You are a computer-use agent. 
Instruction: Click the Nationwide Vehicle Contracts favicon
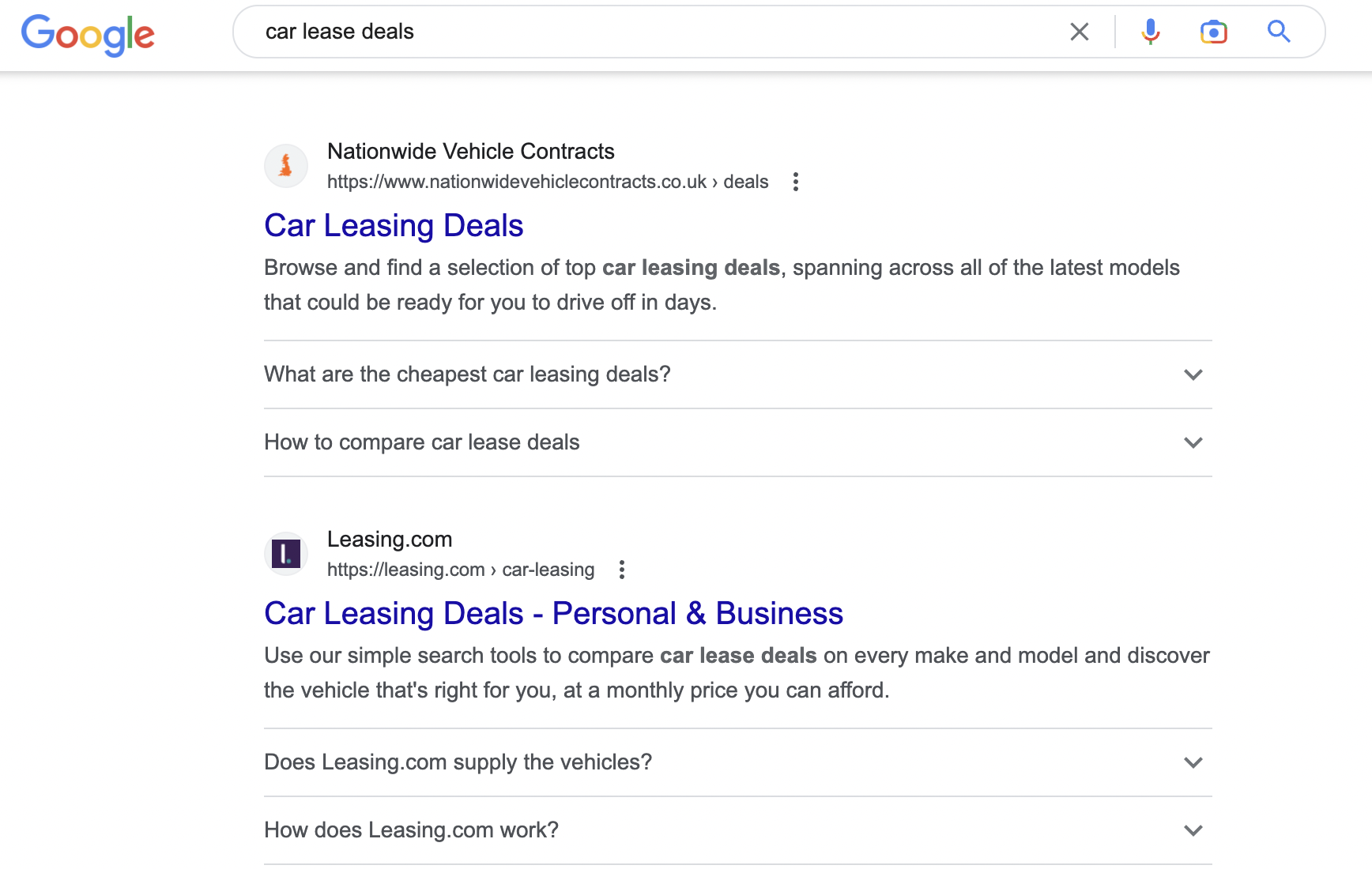[285, 166]
